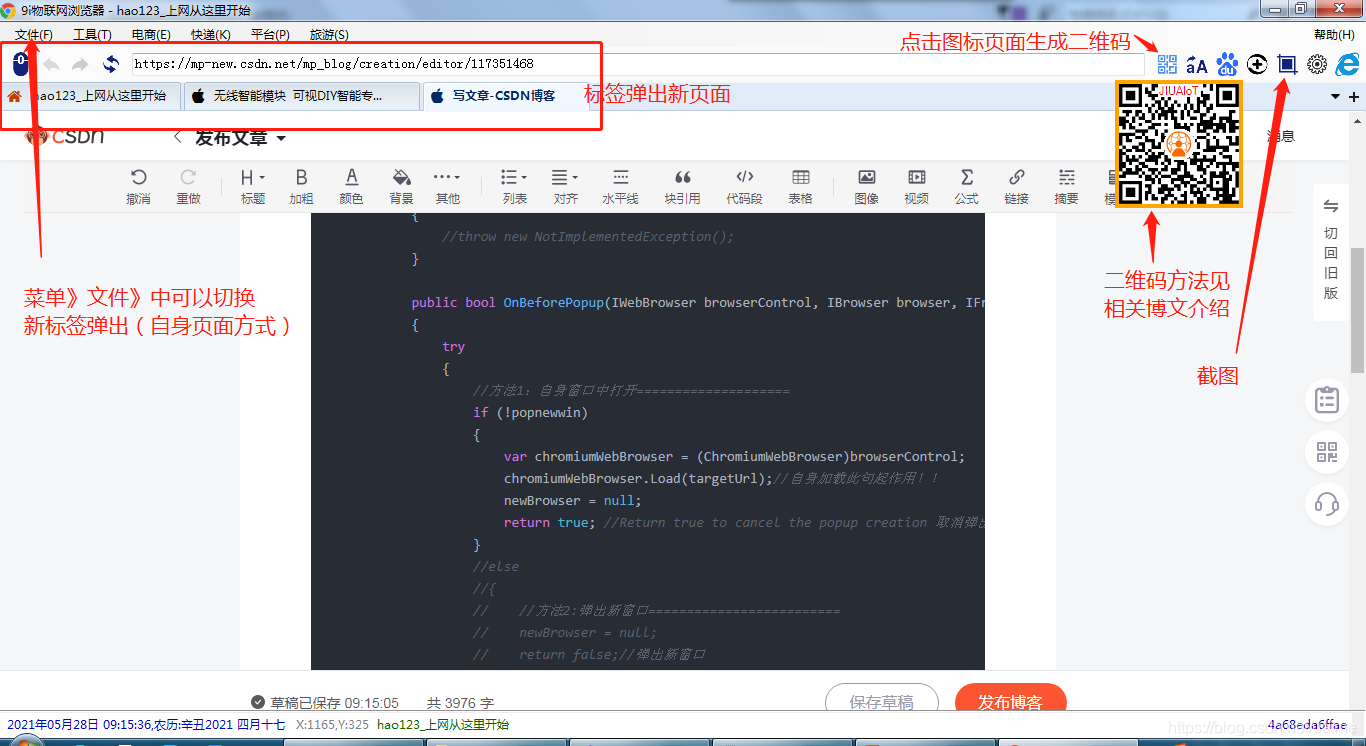This screenshot has height=746, width=1366.
Task: Click the circled plus icon in browser toolbar
Action: pyautogui.click(x=1258, y=64)
